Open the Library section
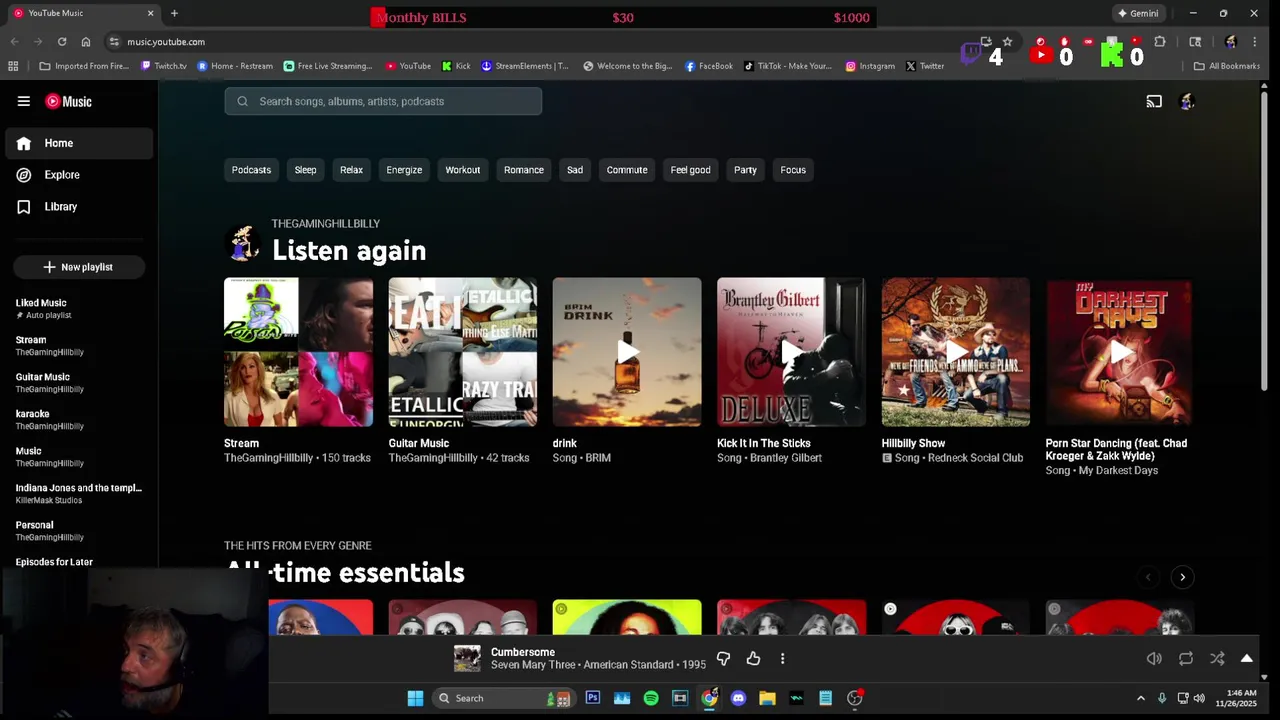1280x720 pixels. pos(80,207)
